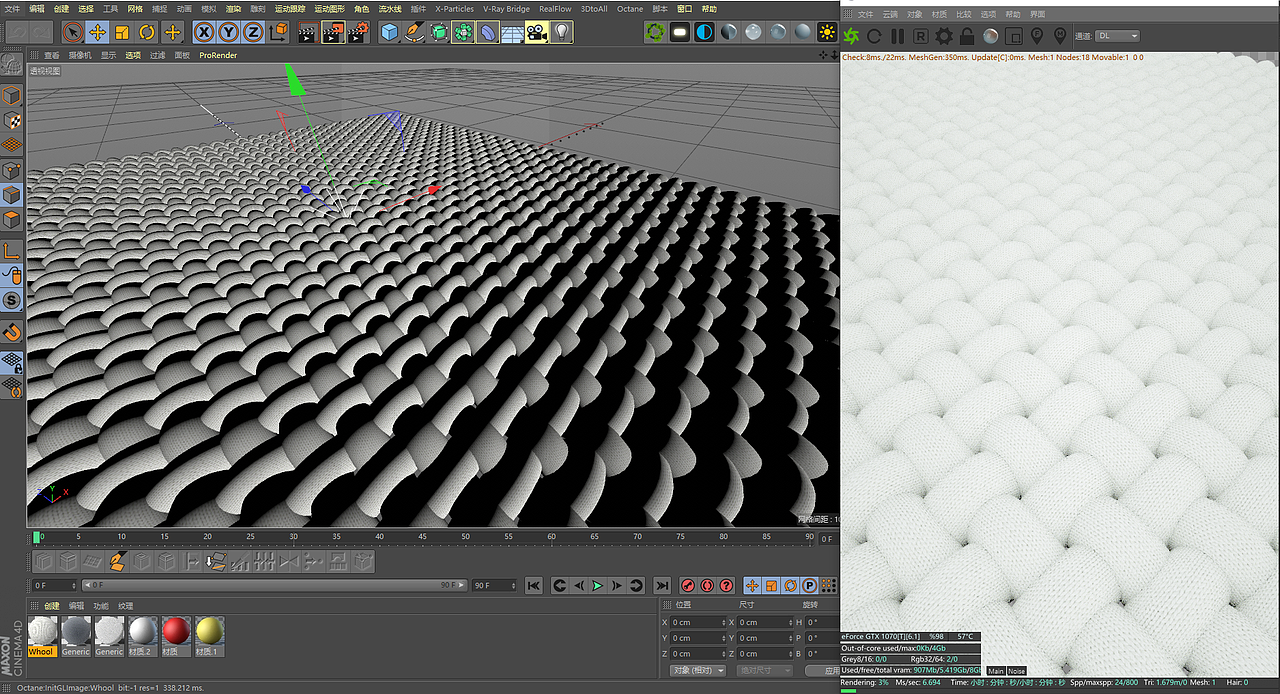
Task: Select the 材质.2 grey material sphere
Action: (x=142, y=636)
